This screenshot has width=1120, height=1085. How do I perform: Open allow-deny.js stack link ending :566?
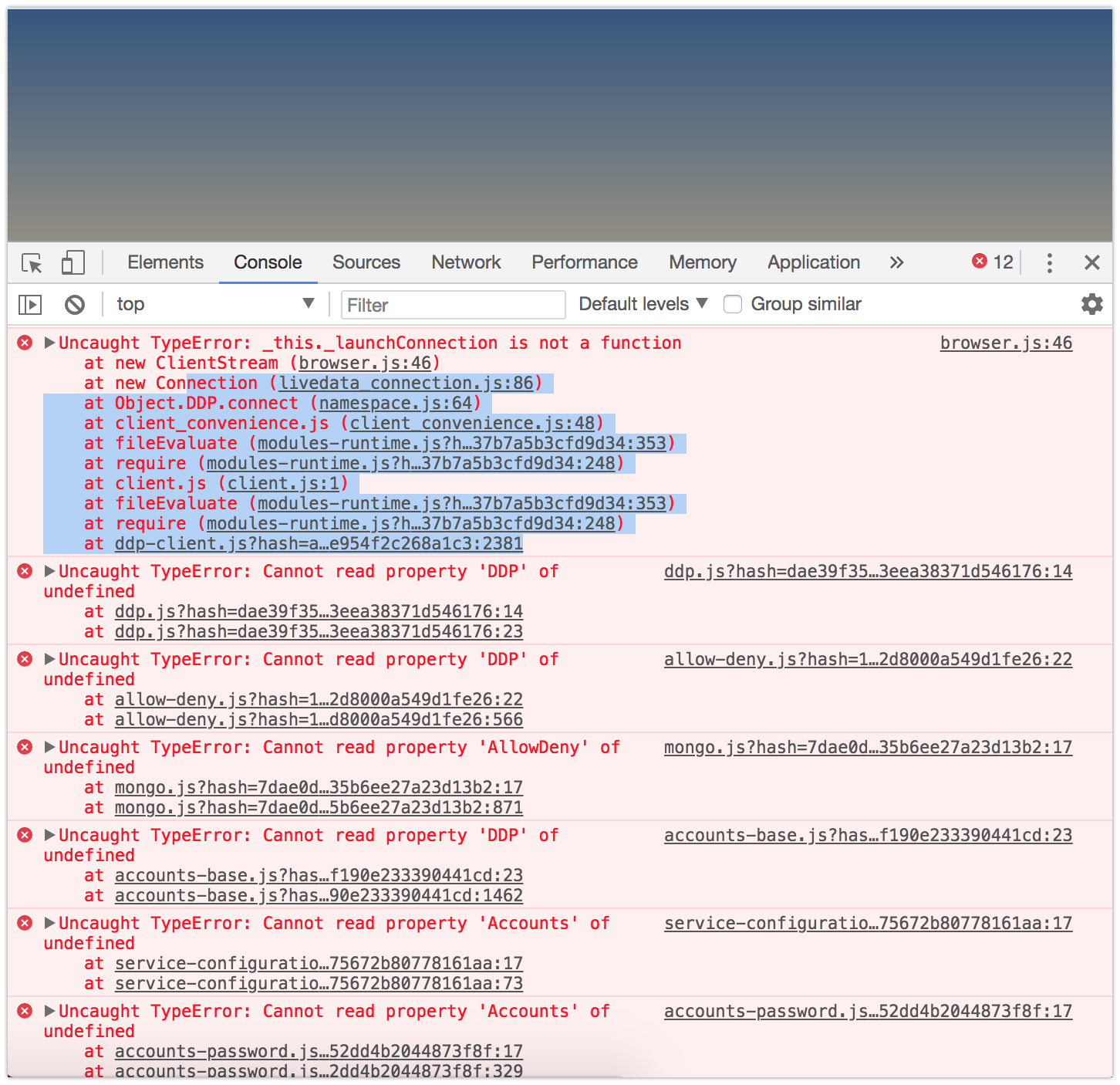pyautogui.click(x=319, y=719)
